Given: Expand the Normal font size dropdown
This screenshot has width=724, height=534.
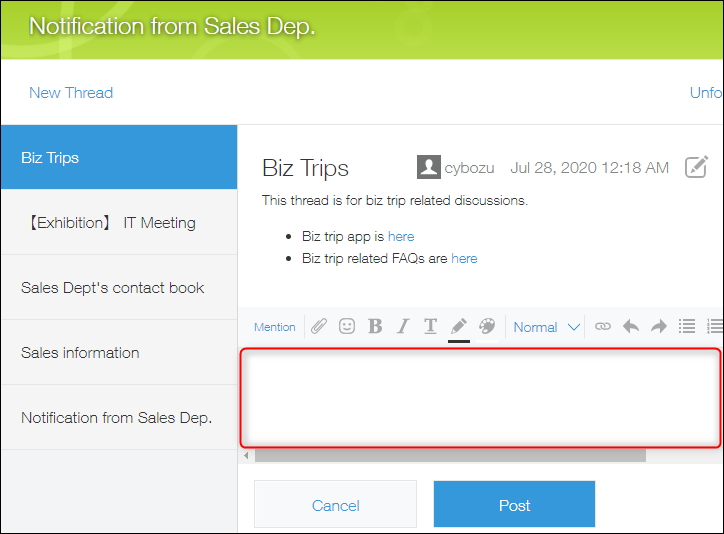Looking at the screenshot, I should [546, 326].
